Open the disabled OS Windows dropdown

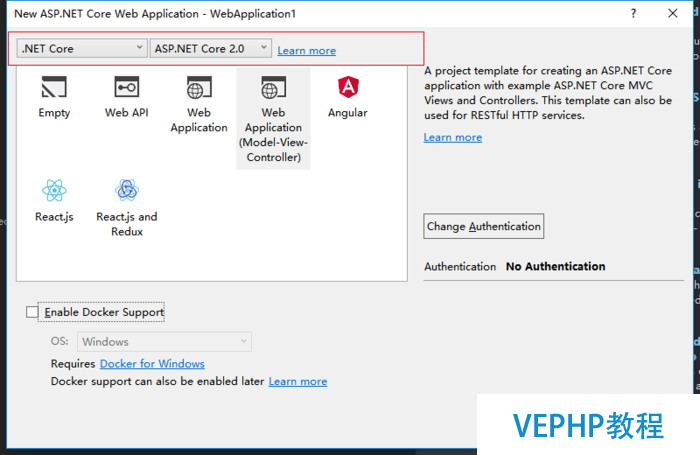click(164, 342)
